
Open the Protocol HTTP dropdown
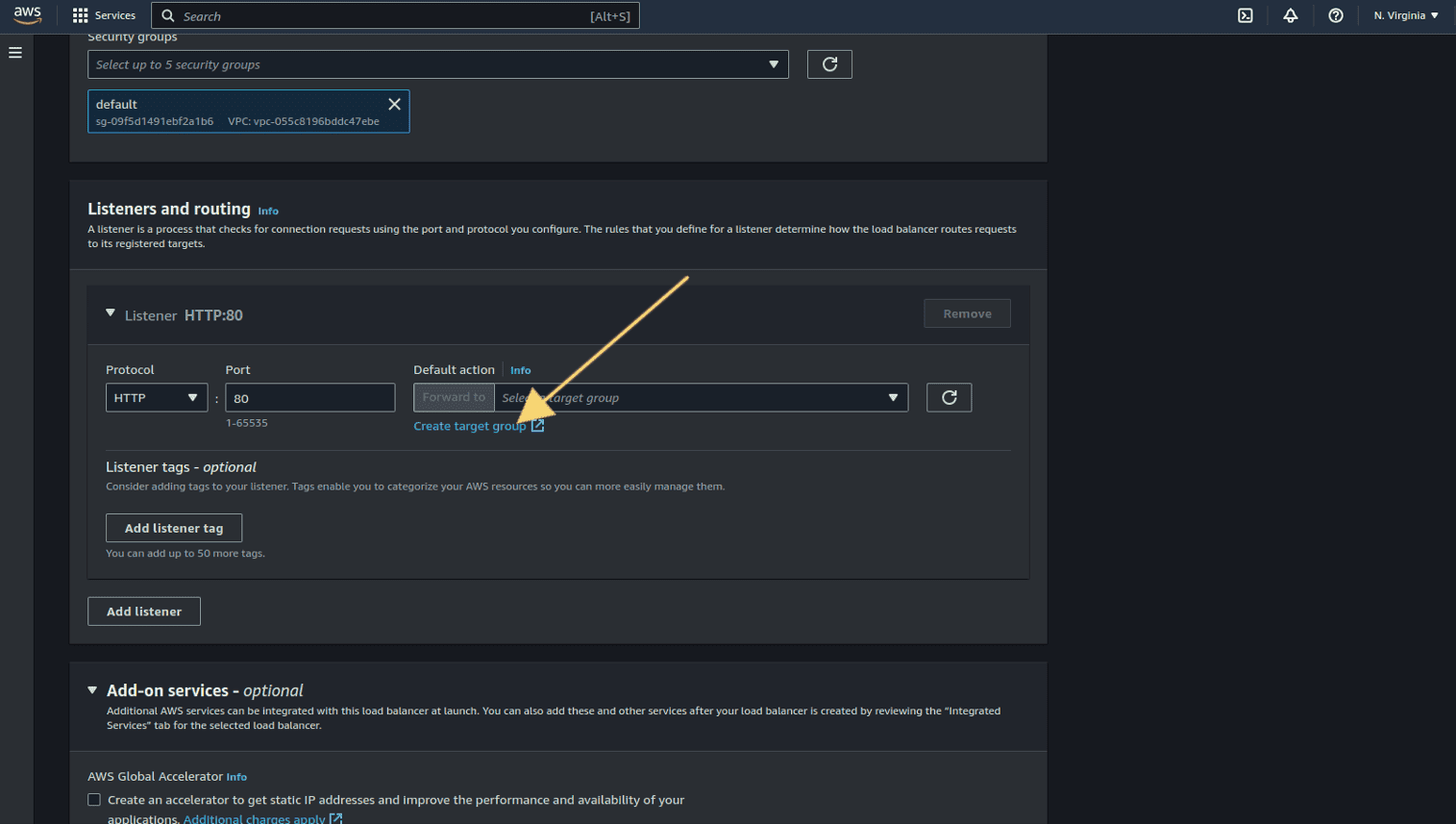pyautogui.click(x=156, y=398)
